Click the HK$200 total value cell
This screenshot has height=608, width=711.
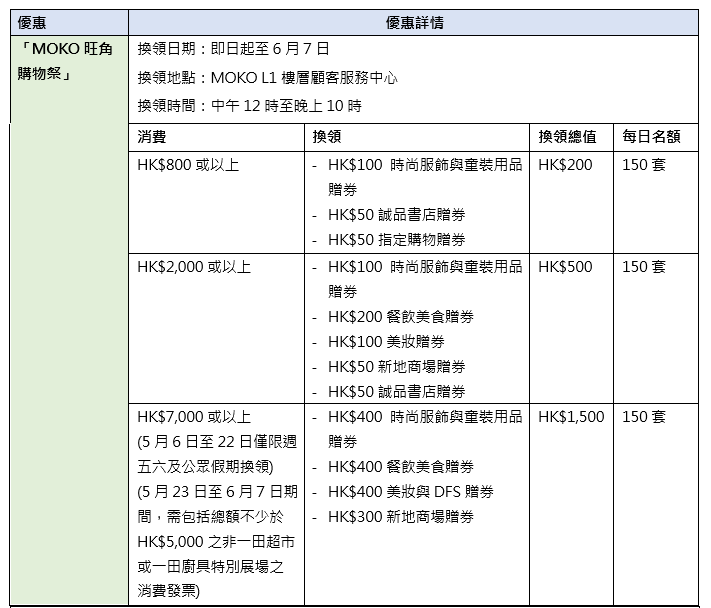[565, 165]
